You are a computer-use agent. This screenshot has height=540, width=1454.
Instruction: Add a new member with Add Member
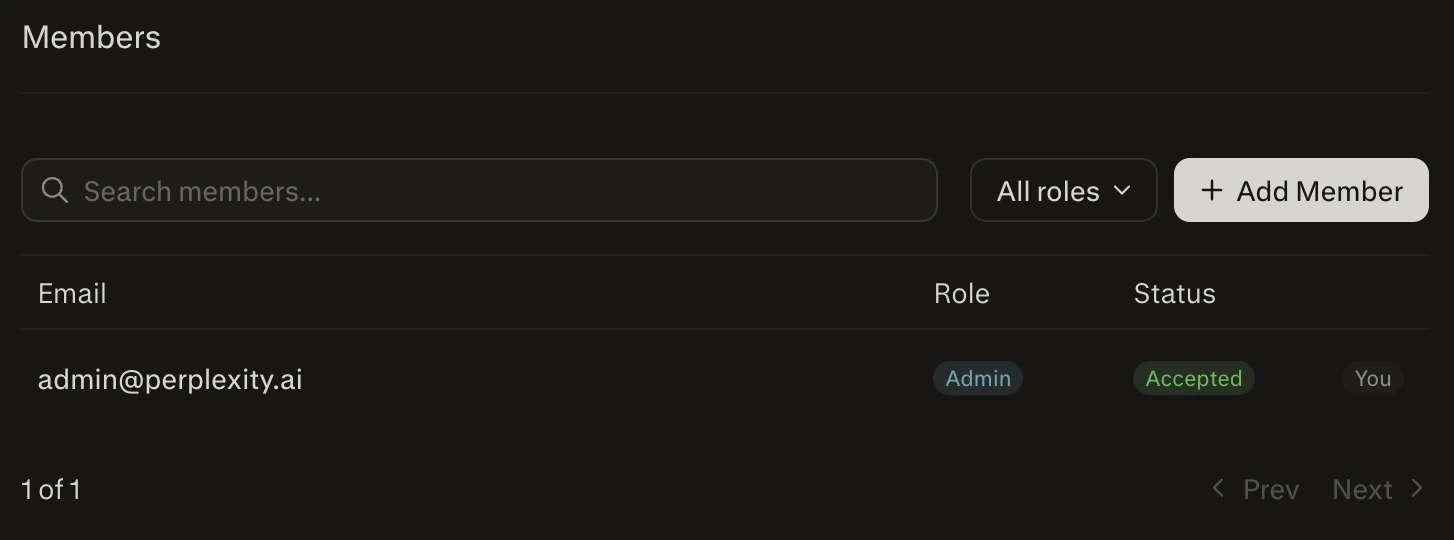coord(1301,190)
